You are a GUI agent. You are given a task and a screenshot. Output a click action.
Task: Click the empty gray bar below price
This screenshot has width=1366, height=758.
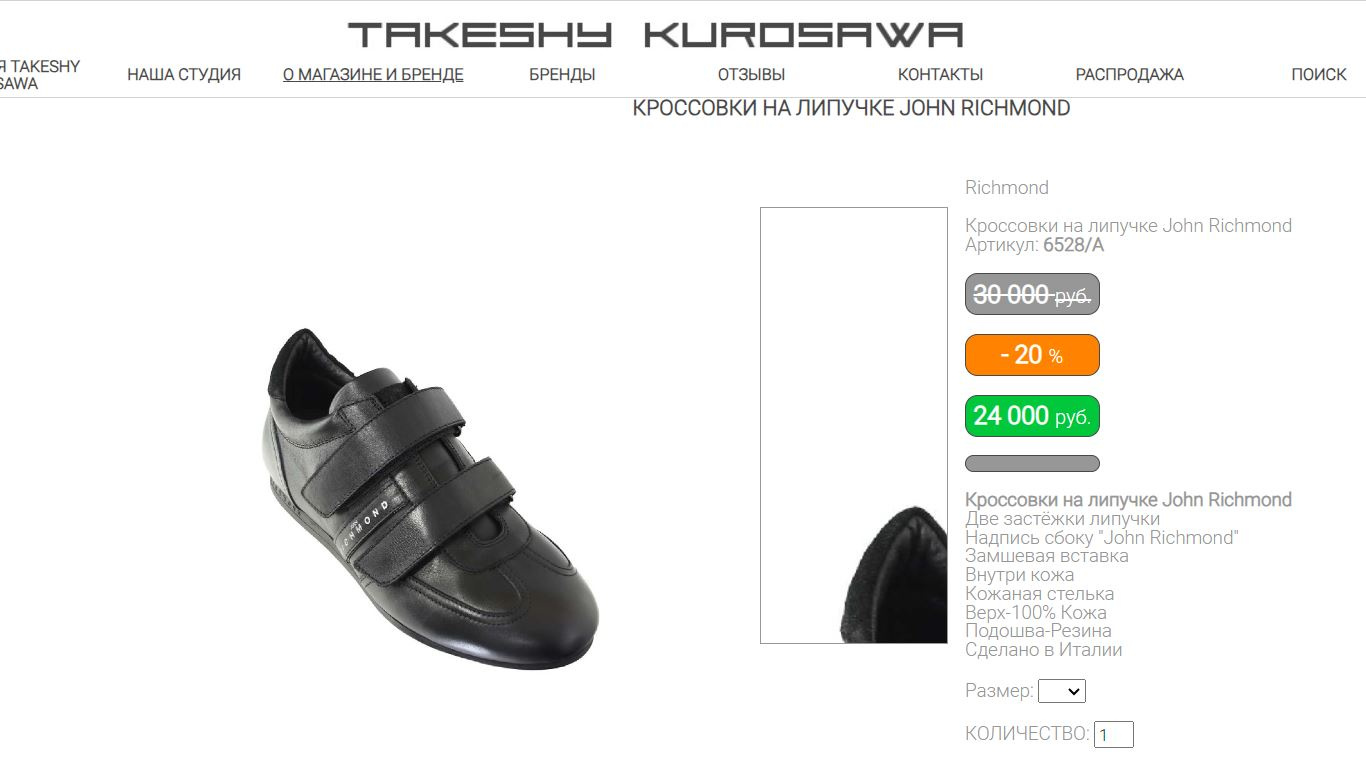[x=1032, y=464]
